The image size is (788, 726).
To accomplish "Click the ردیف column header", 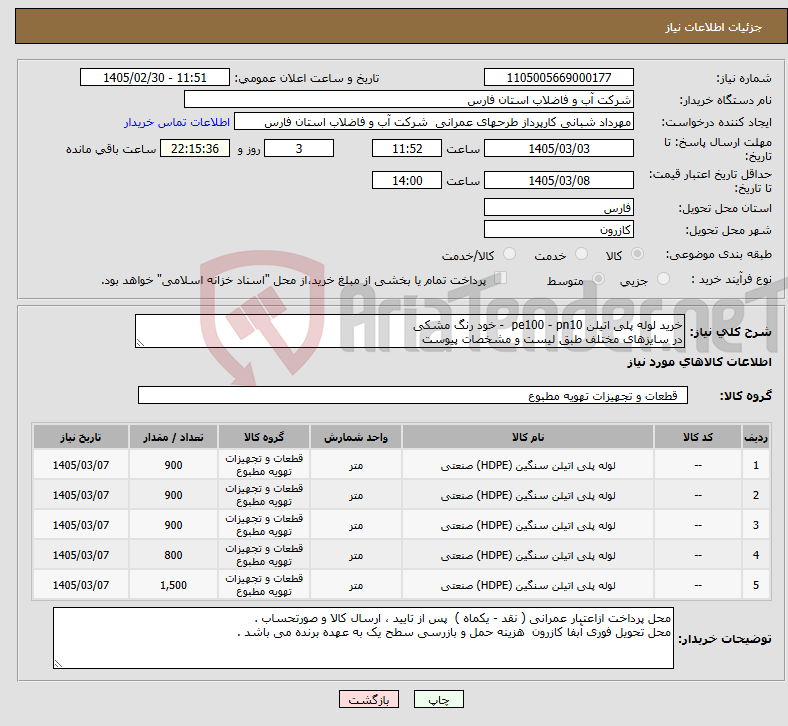I will (x=755, y=437).
